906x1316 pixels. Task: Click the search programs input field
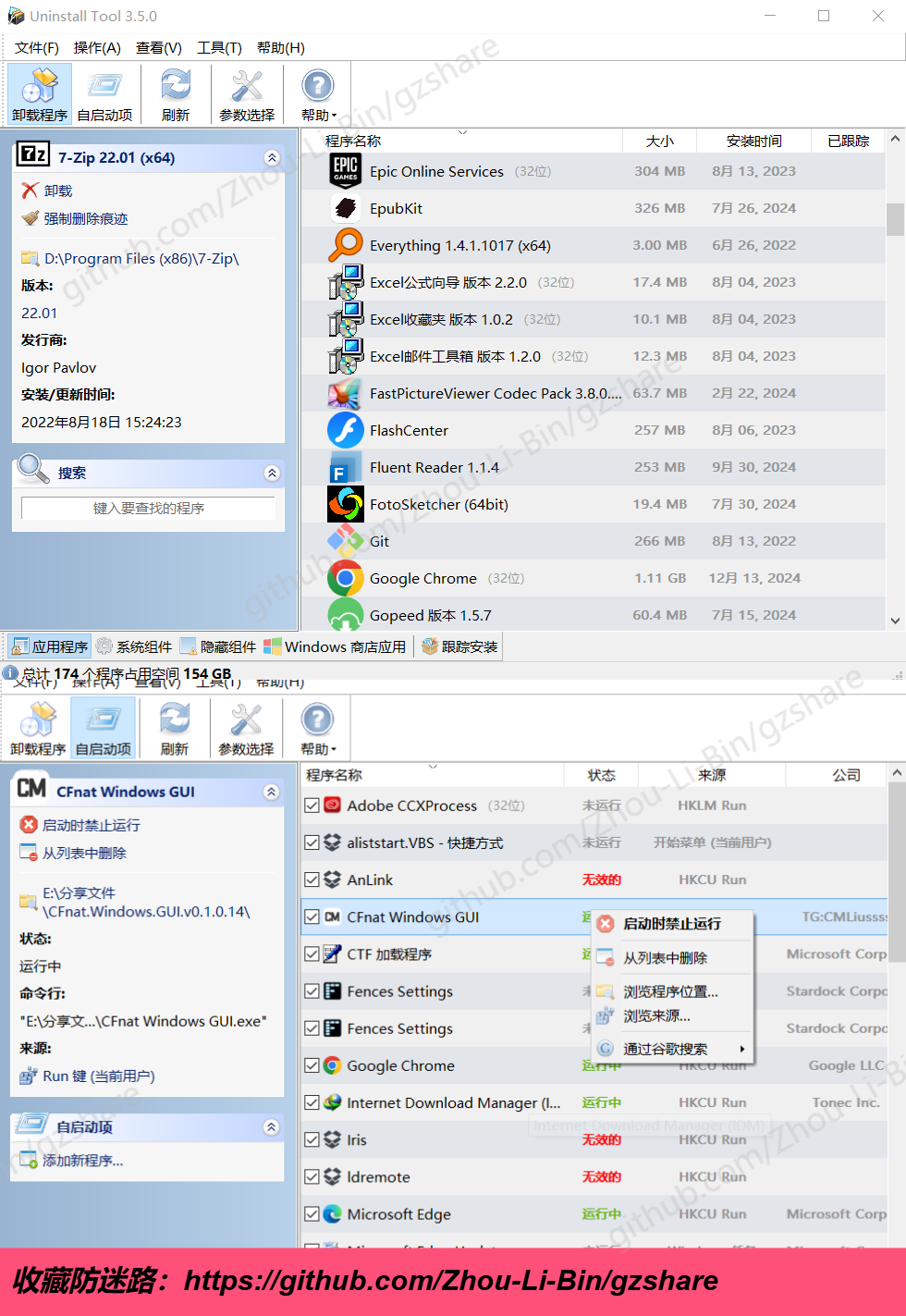[x=148, y=509]
